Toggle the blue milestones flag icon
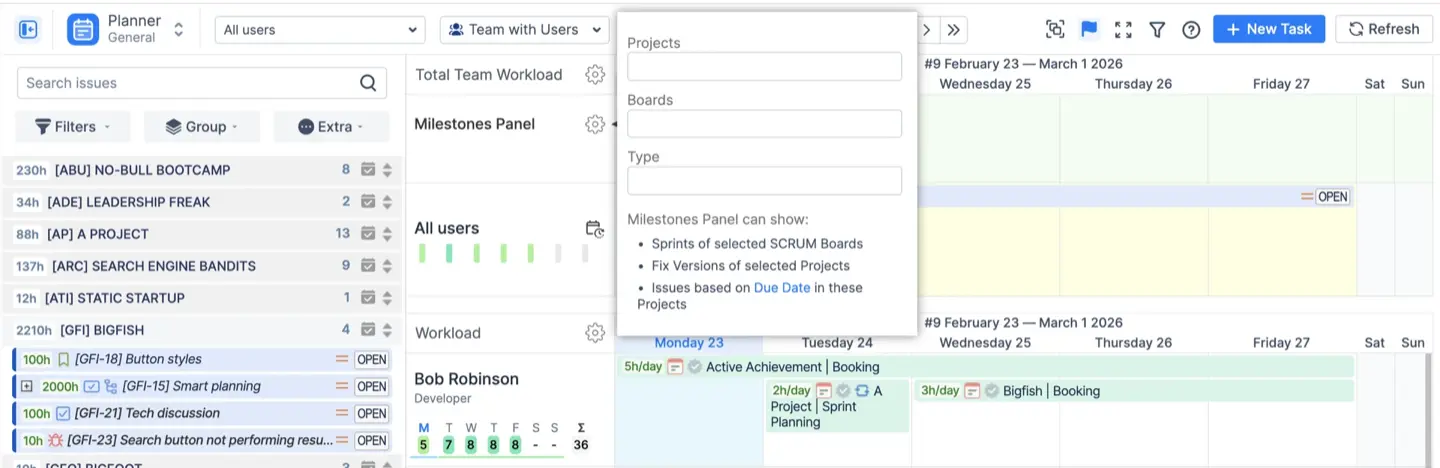Viewport: 1440px width, 468px height. 1089,30
